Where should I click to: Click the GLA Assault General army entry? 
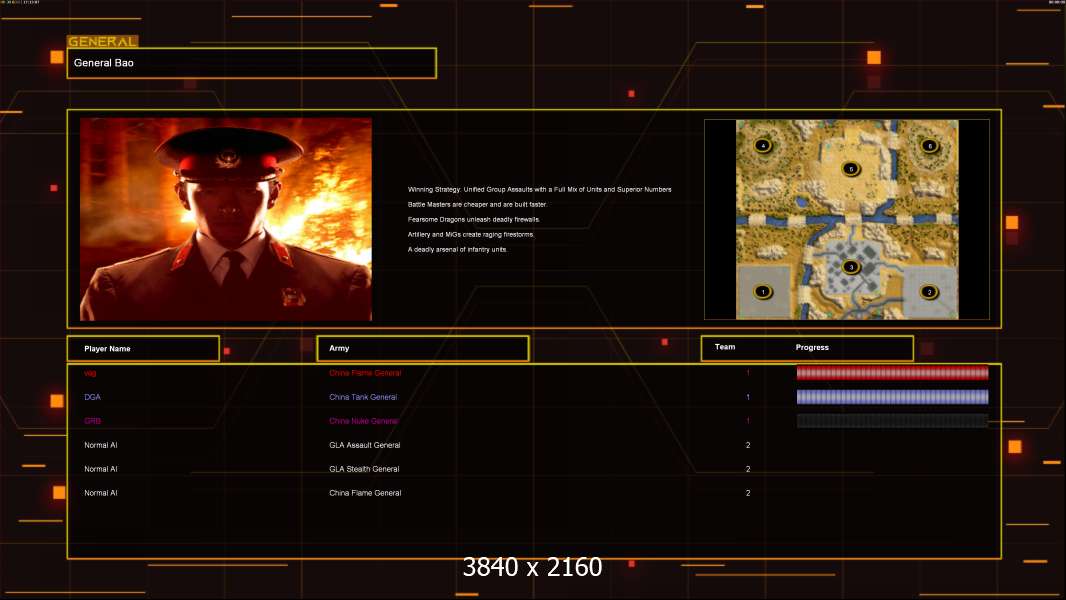point(364,445)
